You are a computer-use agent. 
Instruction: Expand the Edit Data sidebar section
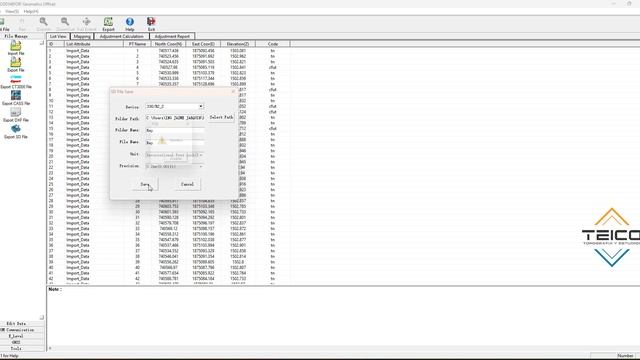[x=16, y=324]
